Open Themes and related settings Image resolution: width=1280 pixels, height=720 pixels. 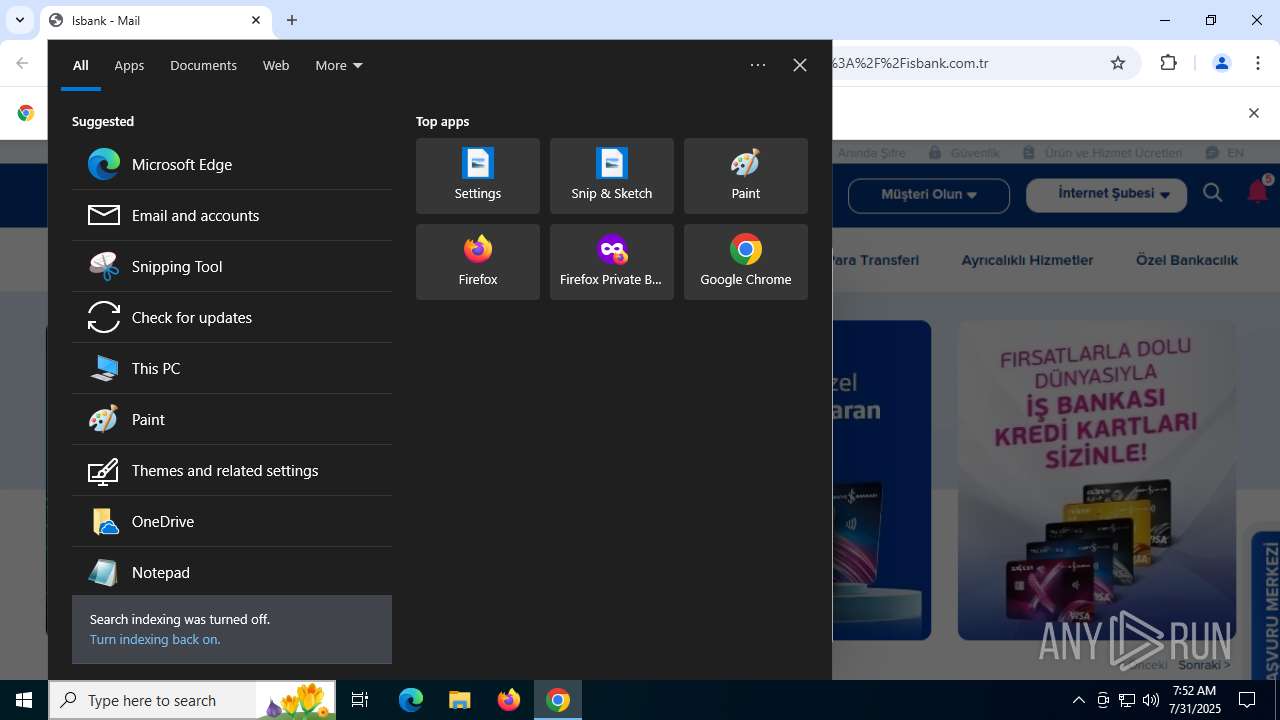[x=232, y=470]
